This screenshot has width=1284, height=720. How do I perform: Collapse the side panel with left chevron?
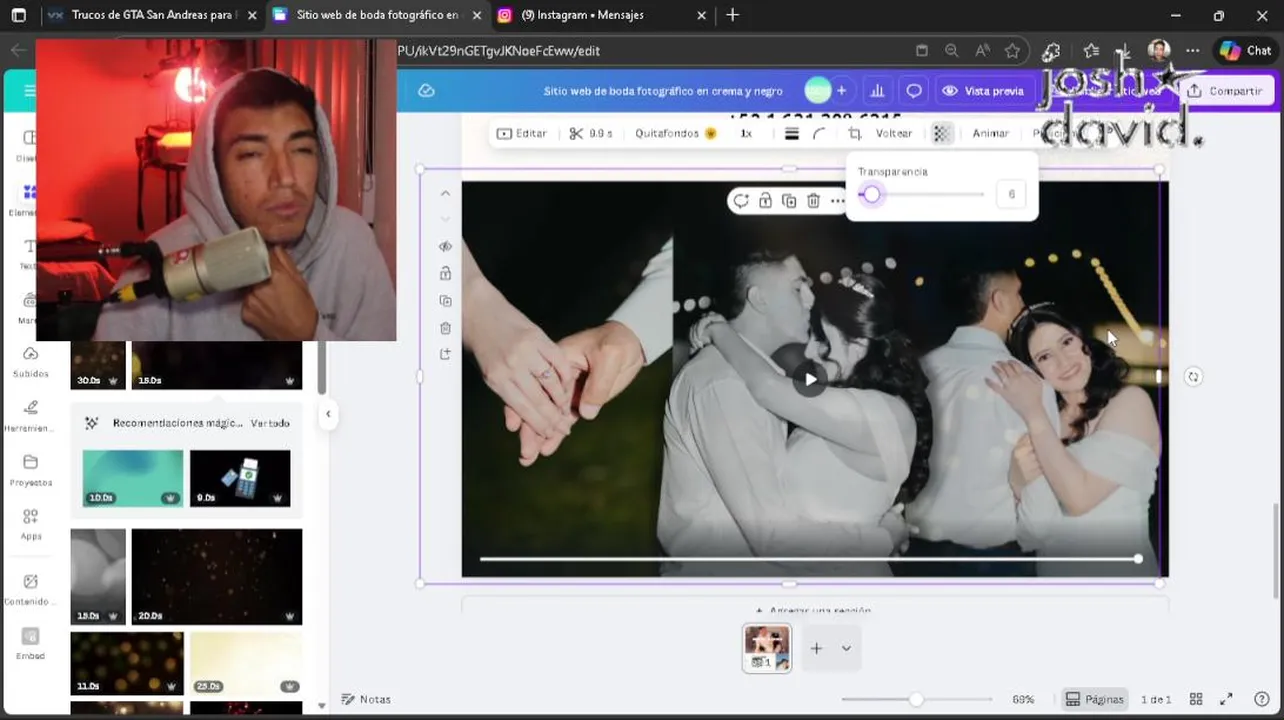pos(328,414)
